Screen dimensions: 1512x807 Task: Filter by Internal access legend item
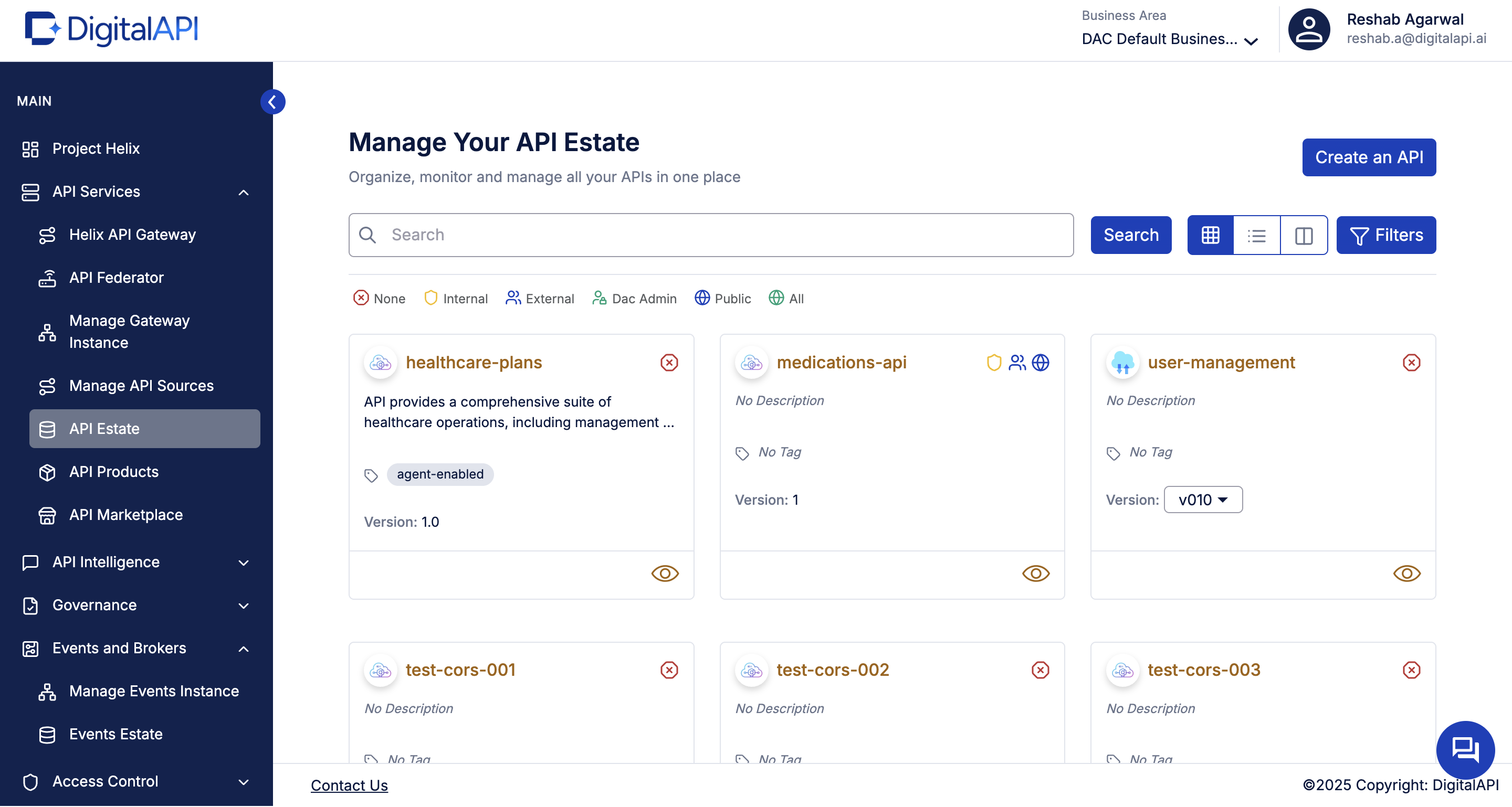456,299
